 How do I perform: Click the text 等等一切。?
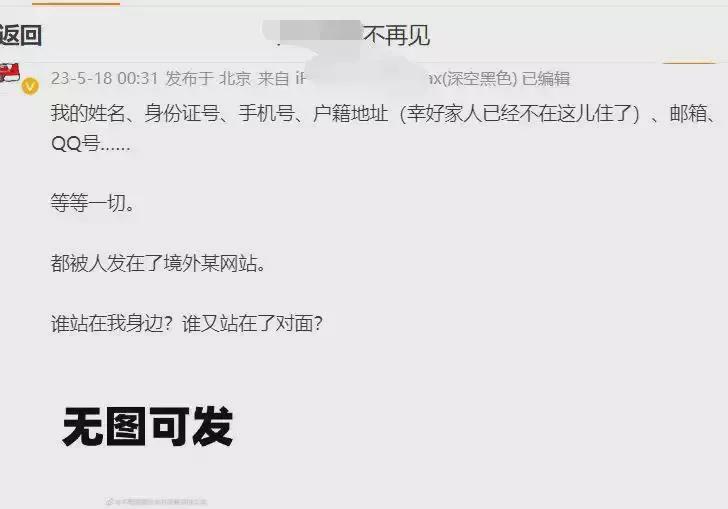coord(93,203)
